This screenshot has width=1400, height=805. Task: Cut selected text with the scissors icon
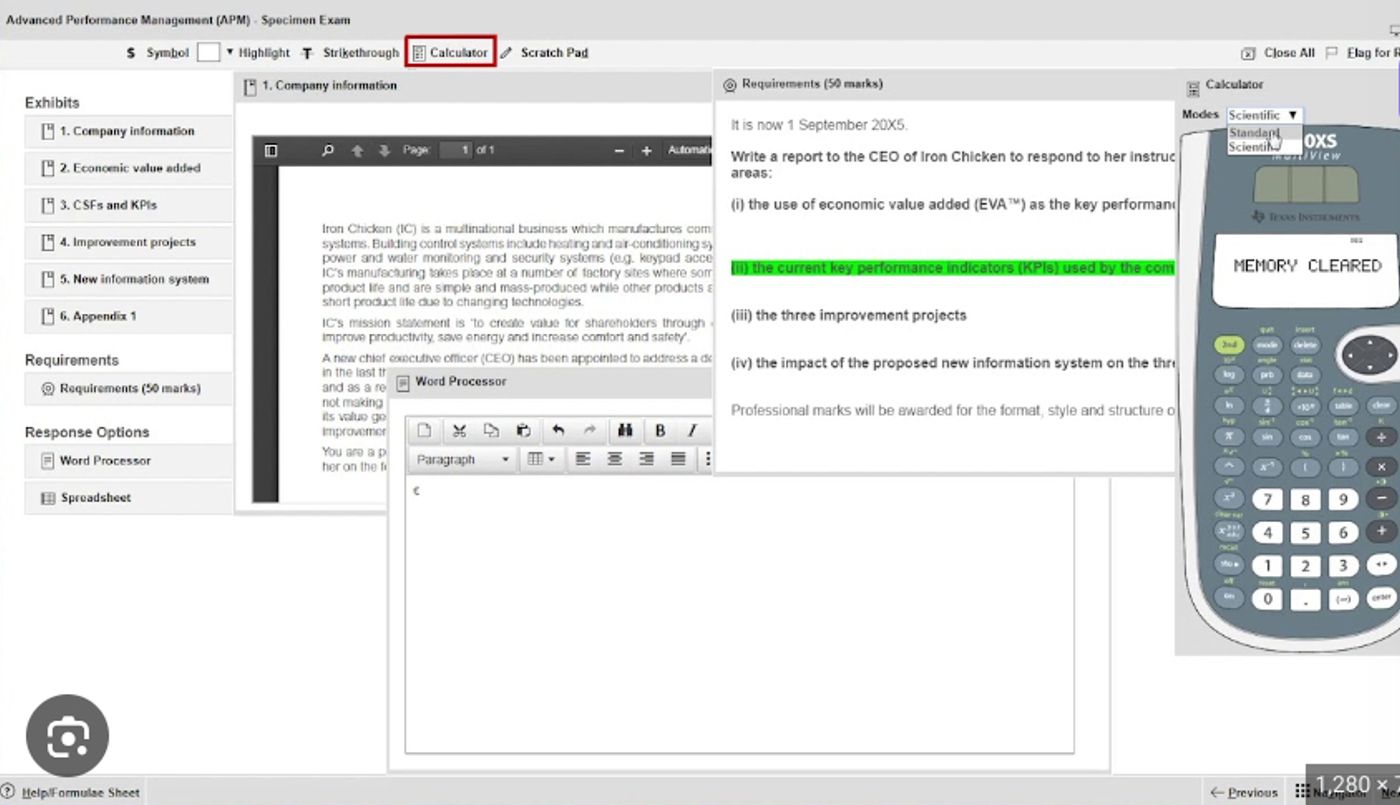pyautogui.click(x=459, y=430)
